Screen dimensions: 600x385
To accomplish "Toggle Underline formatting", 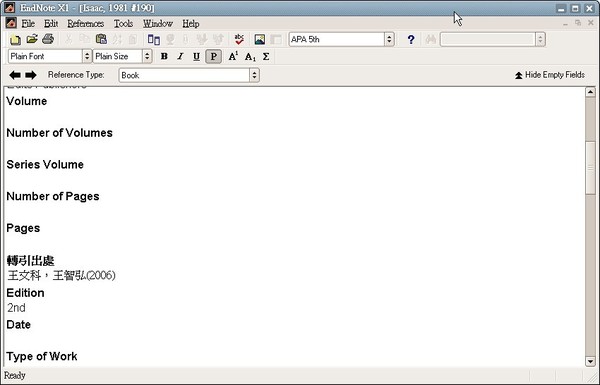I will click(196, 57).
